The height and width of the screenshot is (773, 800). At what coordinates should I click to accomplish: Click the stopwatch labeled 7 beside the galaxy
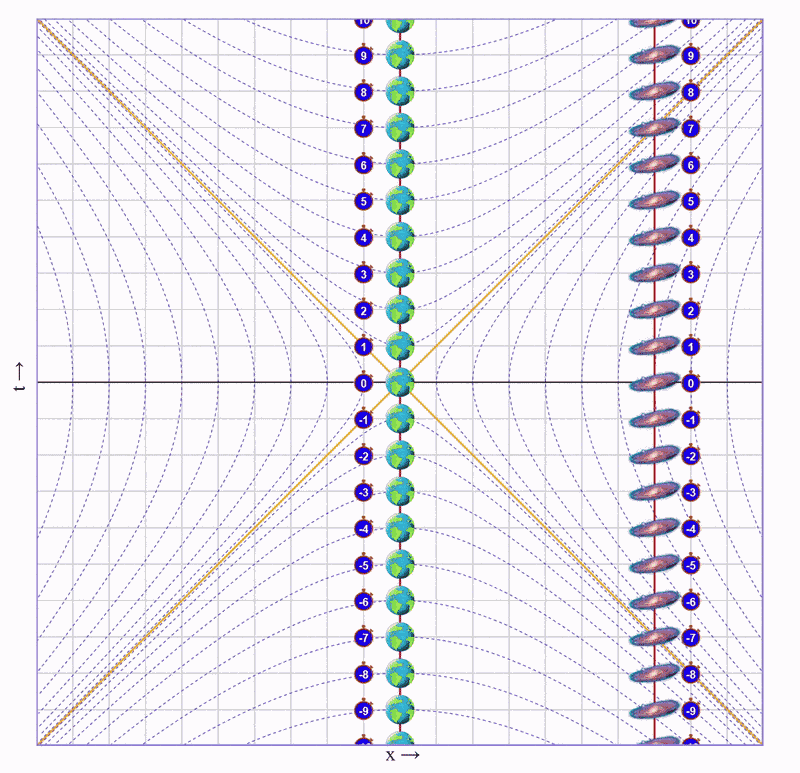click(x=691, y=128)
